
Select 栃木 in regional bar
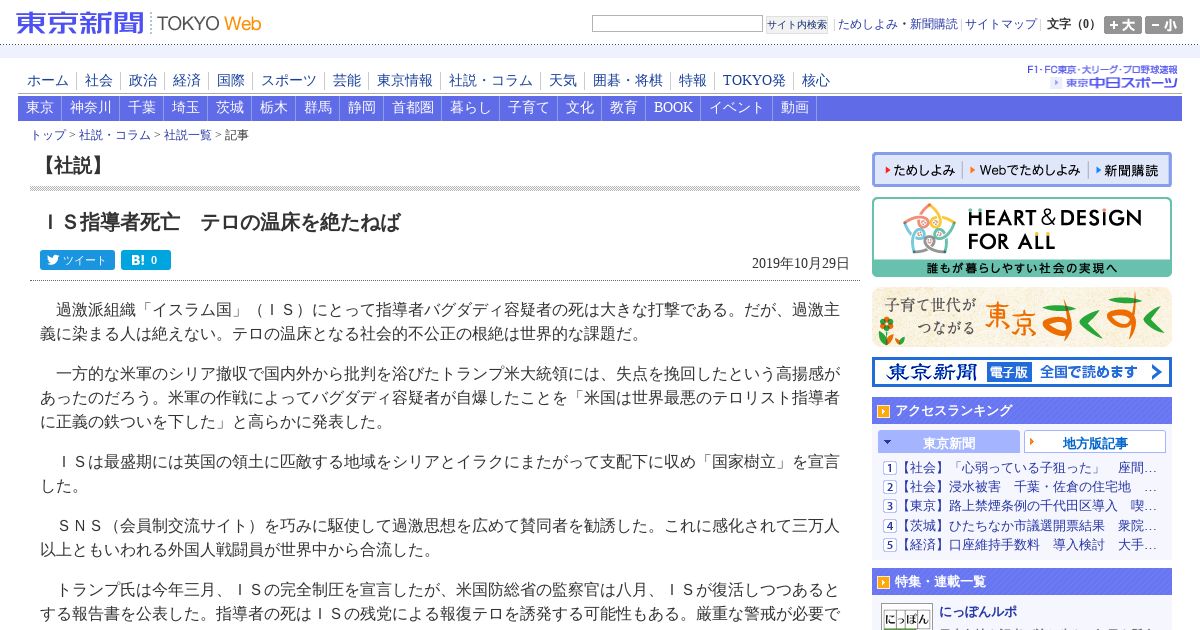coord(274,108)
